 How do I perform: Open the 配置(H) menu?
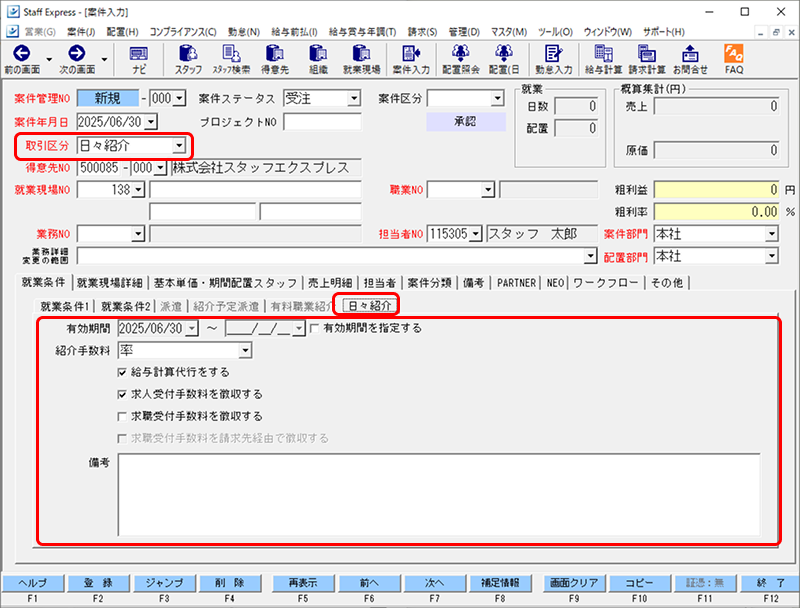(122, 32)
